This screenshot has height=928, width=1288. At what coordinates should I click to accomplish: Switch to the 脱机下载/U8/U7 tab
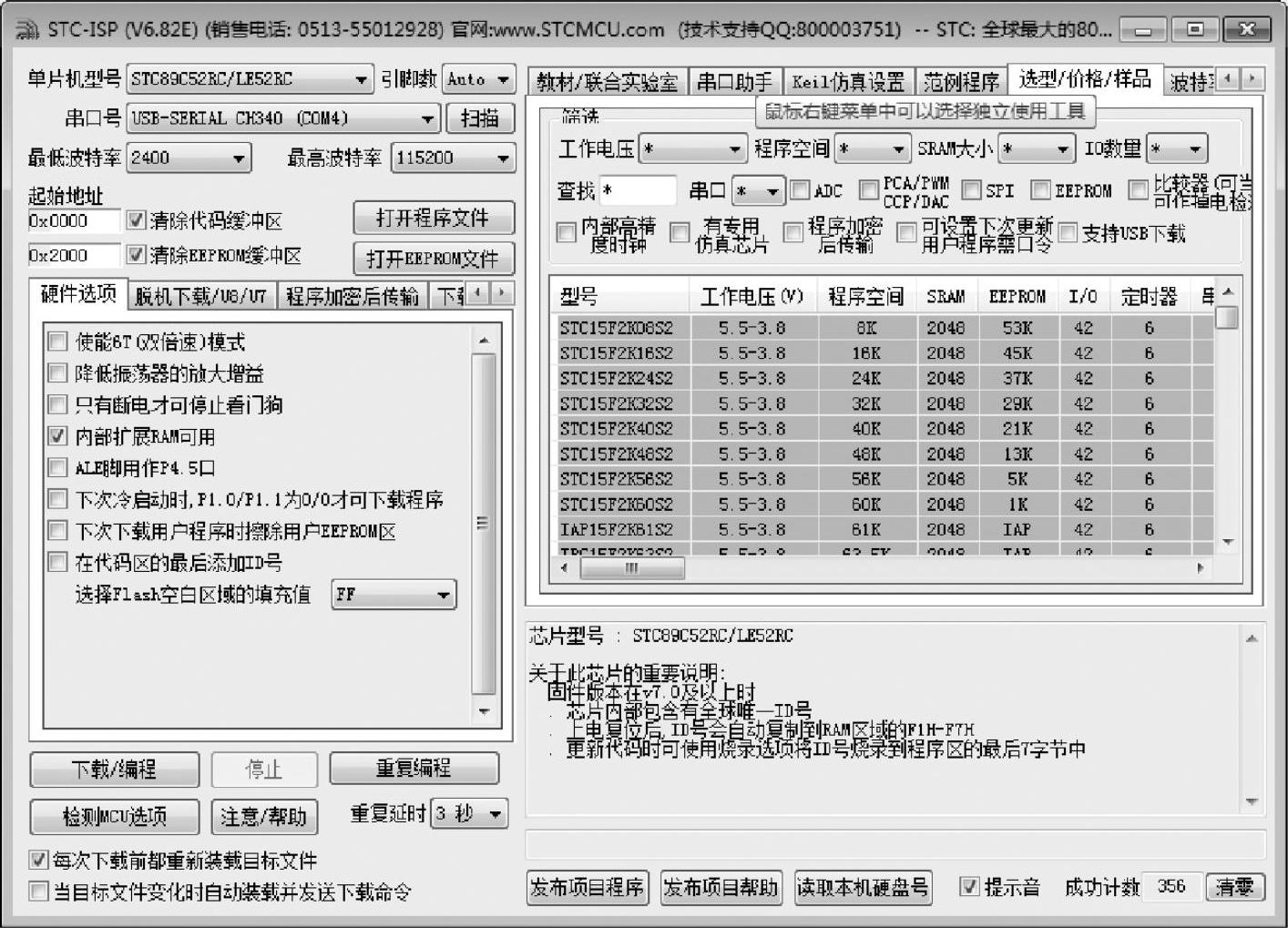click(x=200, y=296)
